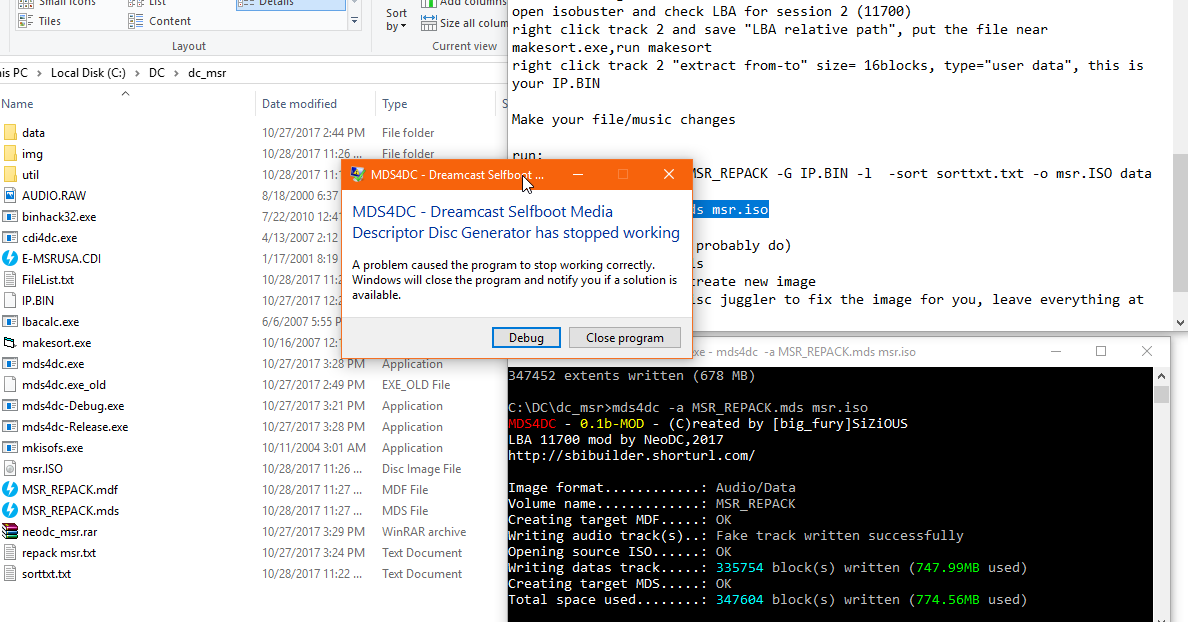Select msr.ISO disc image icon
The height and width of the screenshot is (622, 1188).
[10, 469]
